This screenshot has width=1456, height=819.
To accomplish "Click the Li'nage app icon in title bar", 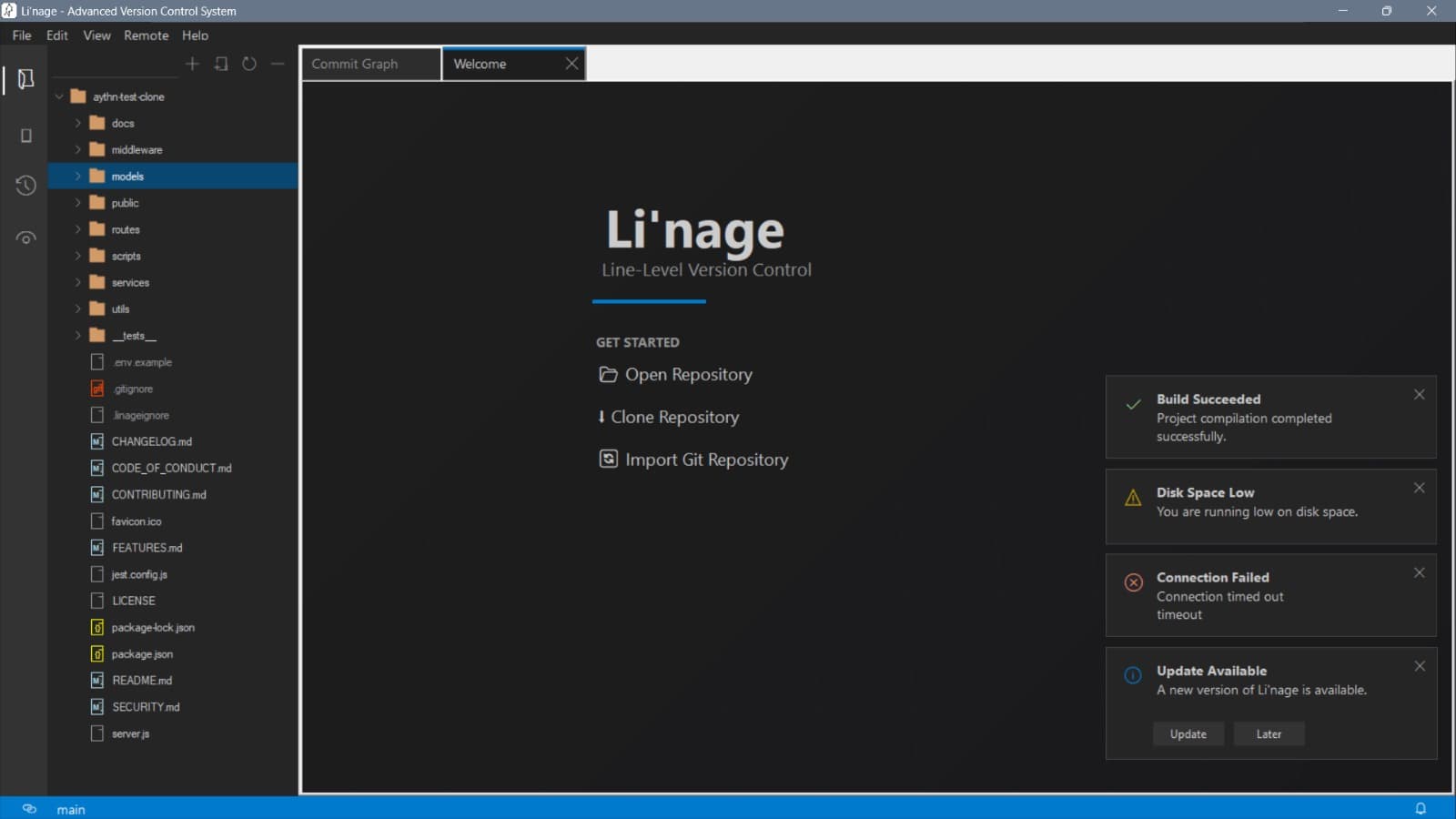I will [9, 11].
